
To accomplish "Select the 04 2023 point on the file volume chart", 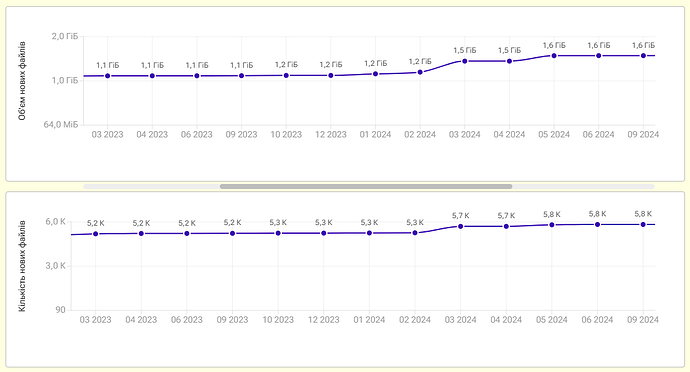I will (152, 76).
